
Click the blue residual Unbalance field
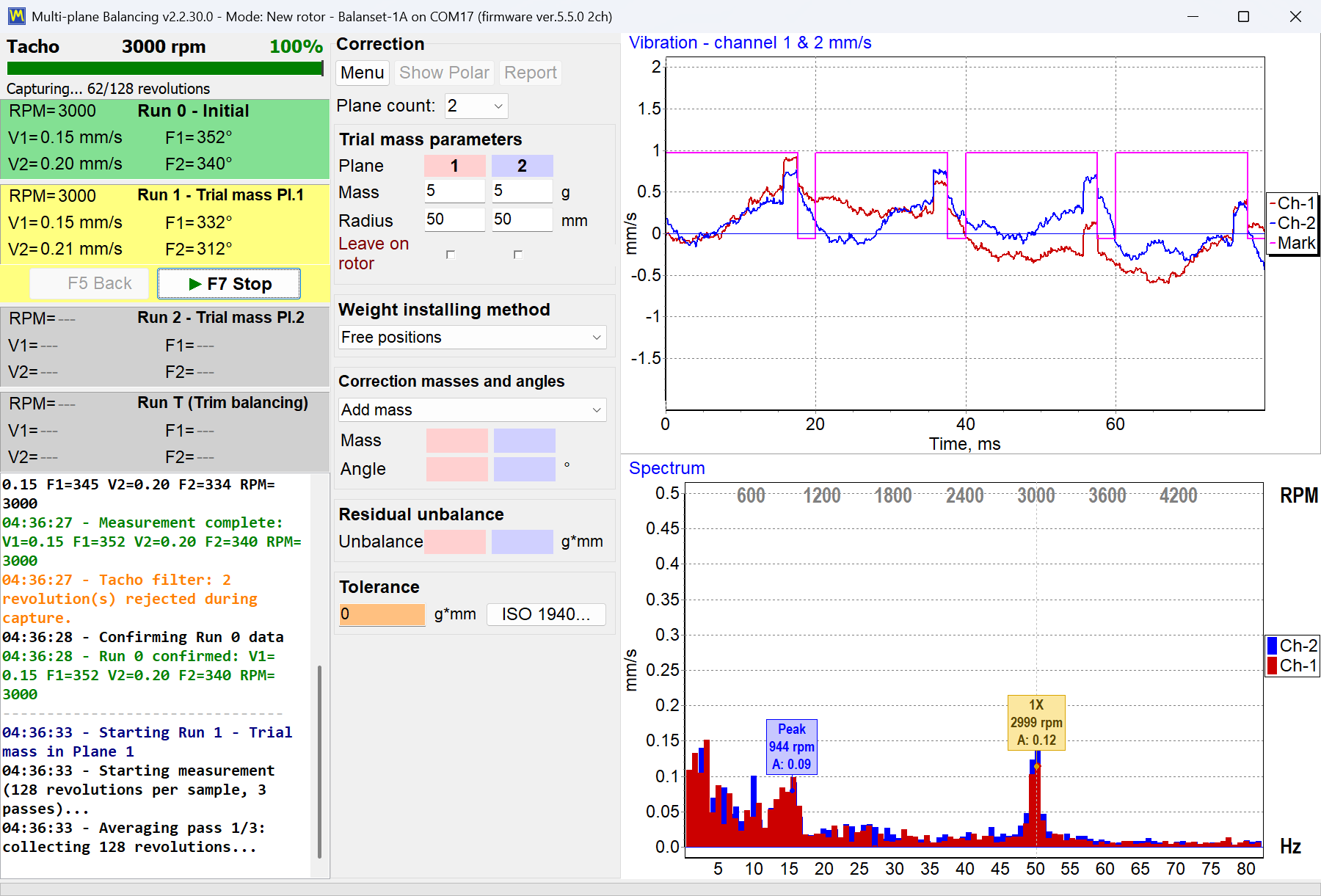522,542
